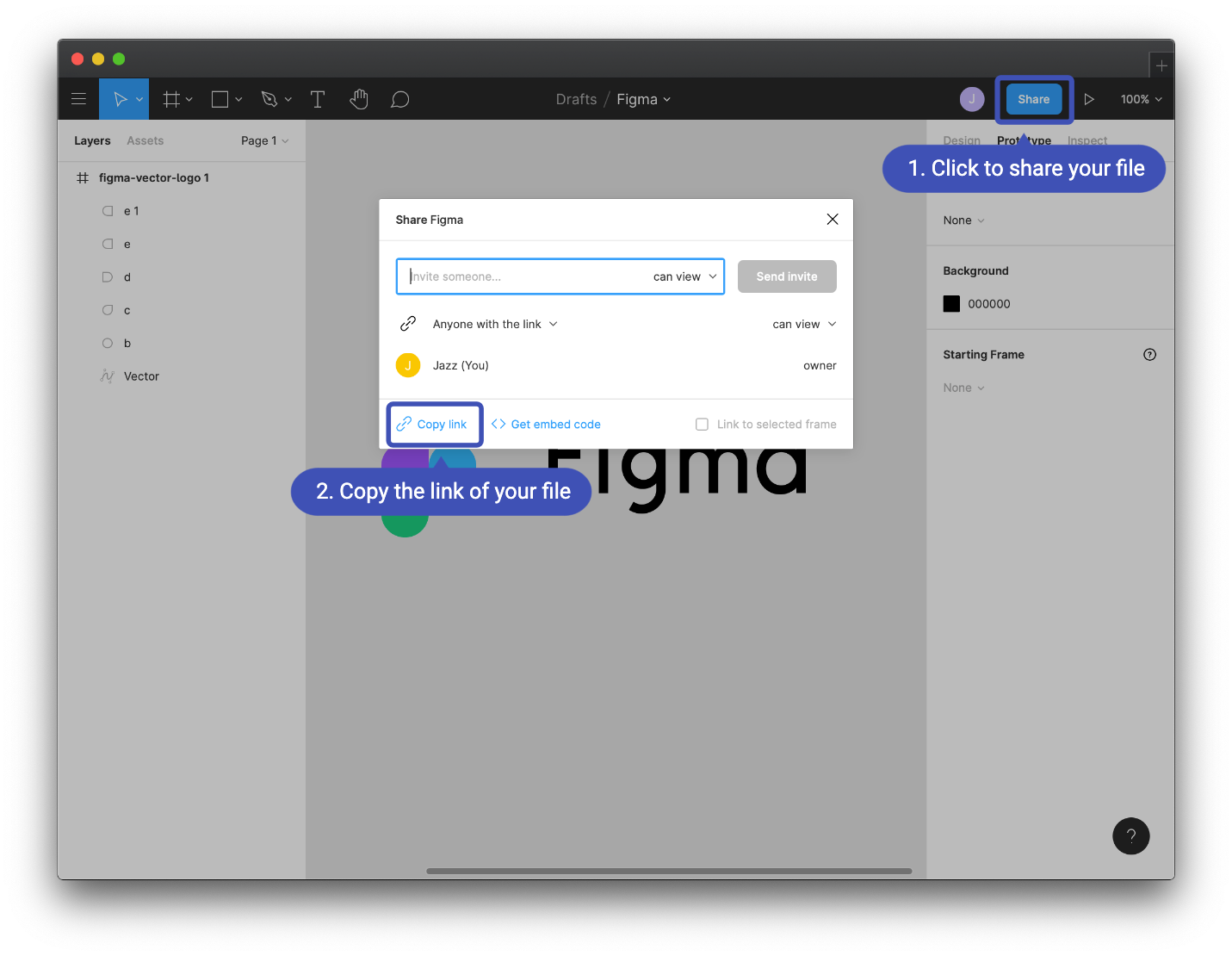Select the Comment tool
The height and width of the screenshot is (956, 1232).
pos(399,100)
